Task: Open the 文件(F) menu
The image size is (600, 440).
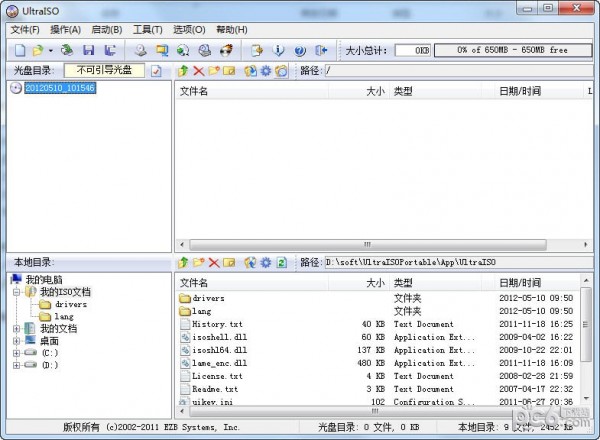Action: pos(25,30)
